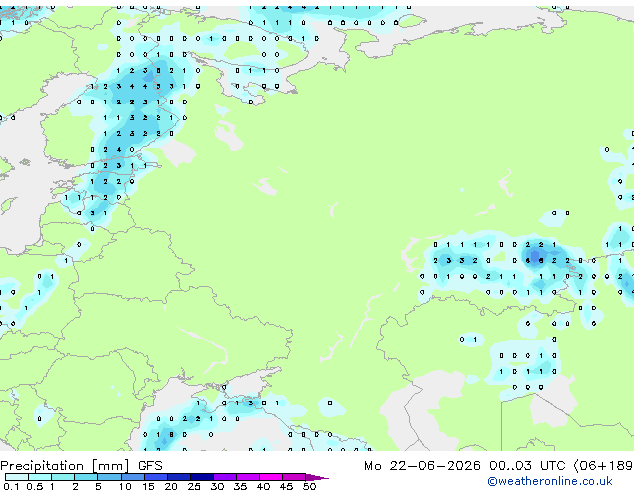Image resolution: width=634 pixels, height=490 pixels.
Task: Click the 30–35 mm purple swatch
Action: pos(225,477)
